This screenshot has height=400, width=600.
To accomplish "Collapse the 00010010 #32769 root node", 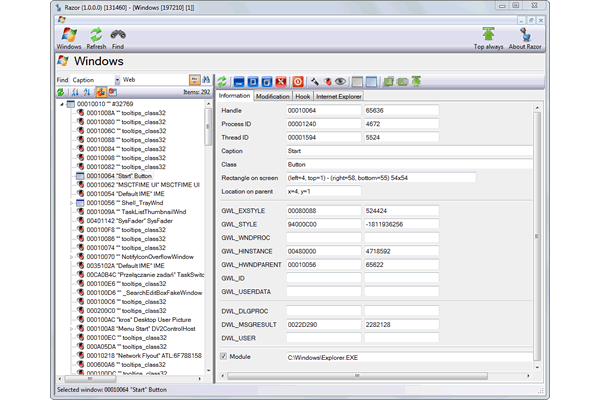I will 62,104.
